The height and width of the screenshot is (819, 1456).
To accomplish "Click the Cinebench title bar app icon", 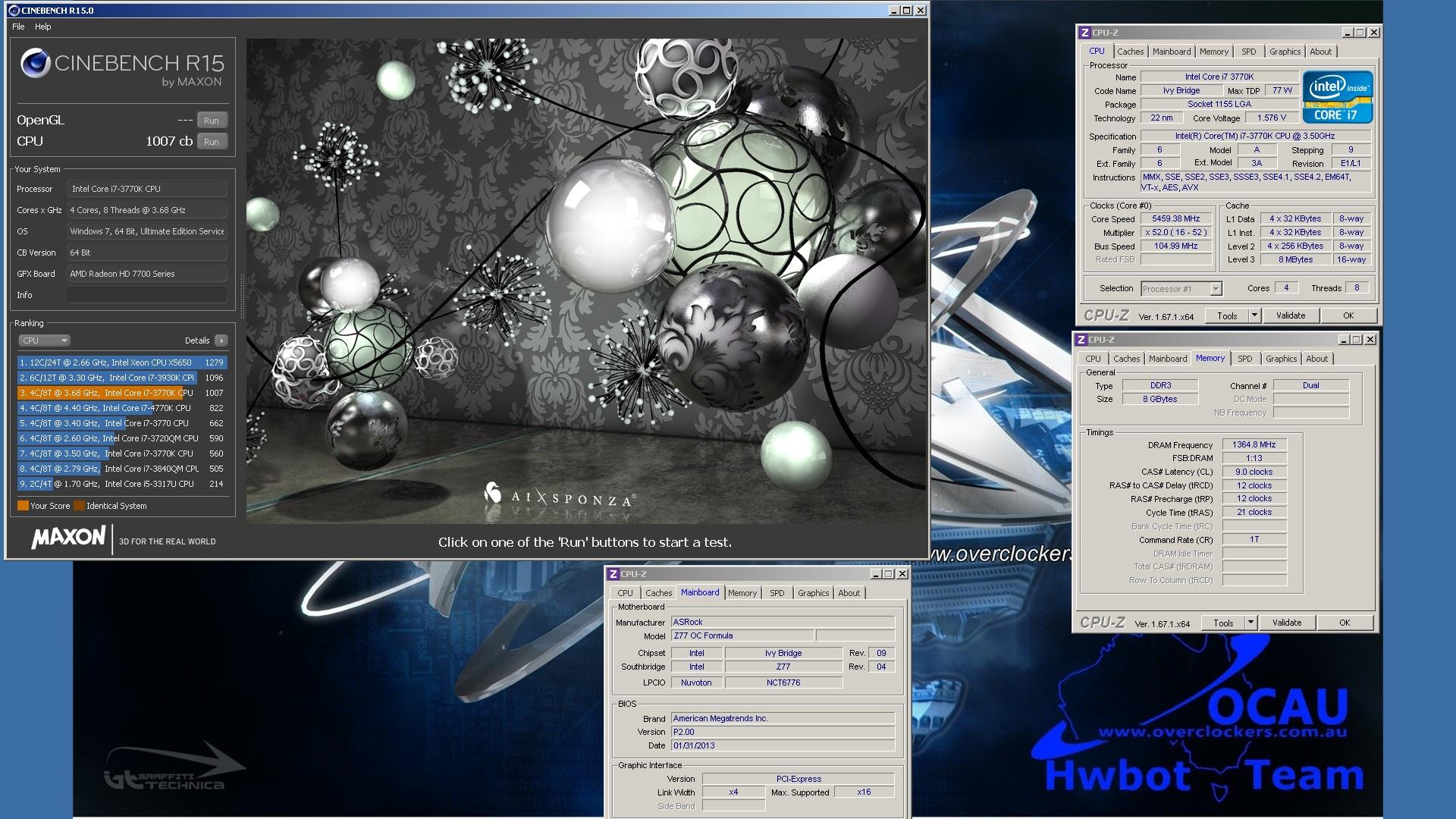I will click(14, 11).
